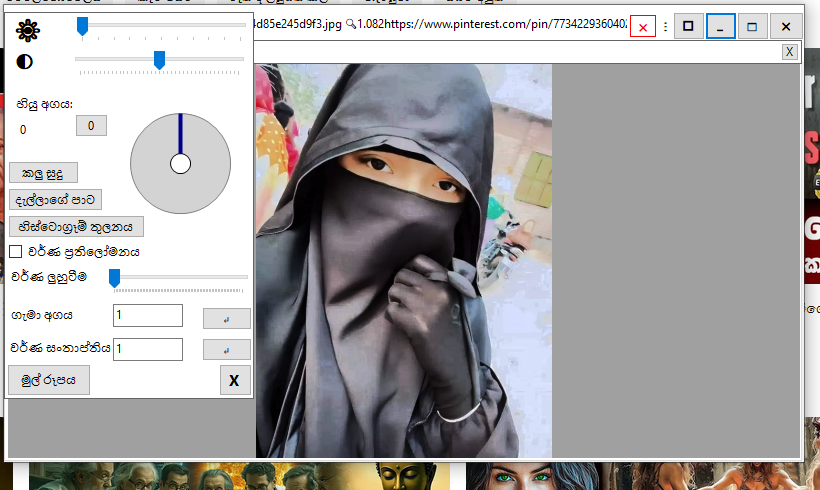Maximize the image viewer window
The width and height of the screenshot is (820, 490).
pyautogui.click(x=751, y=26)
